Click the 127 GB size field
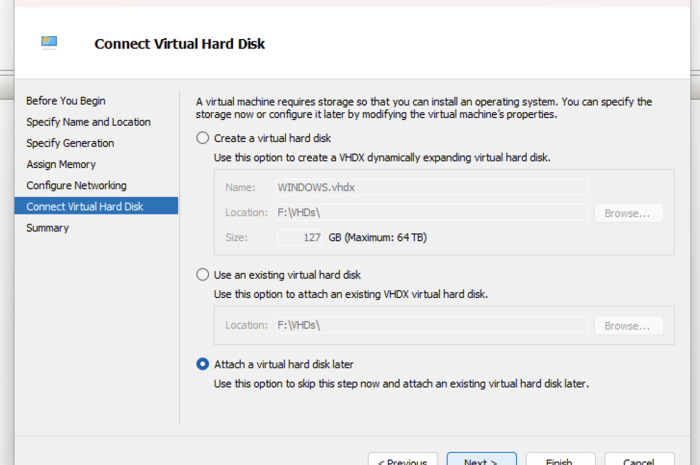Screen dimensions: 700x465 298,238
